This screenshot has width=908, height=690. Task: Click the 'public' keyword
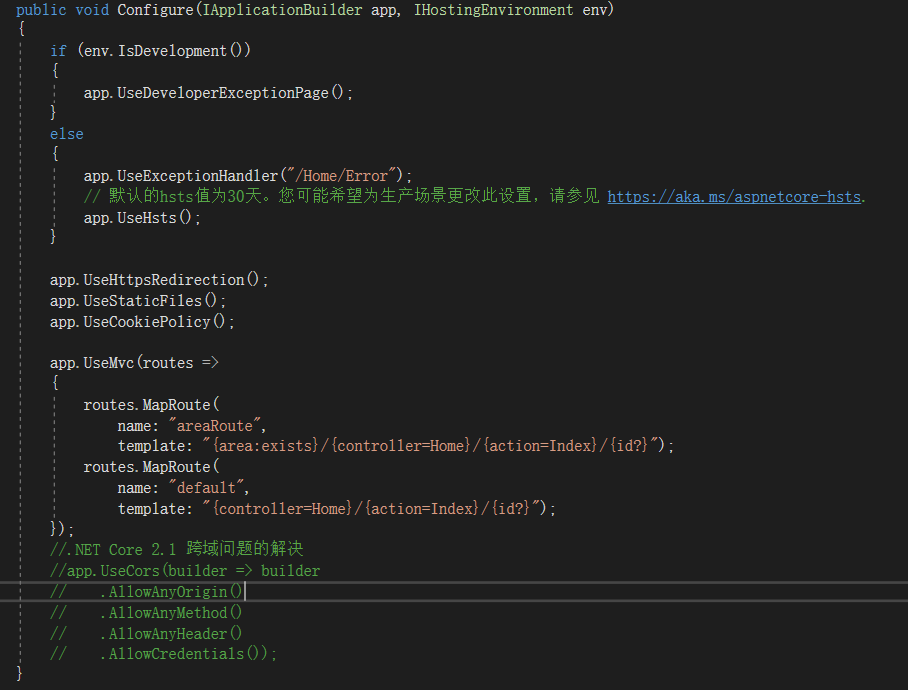[x=41, y=10]
